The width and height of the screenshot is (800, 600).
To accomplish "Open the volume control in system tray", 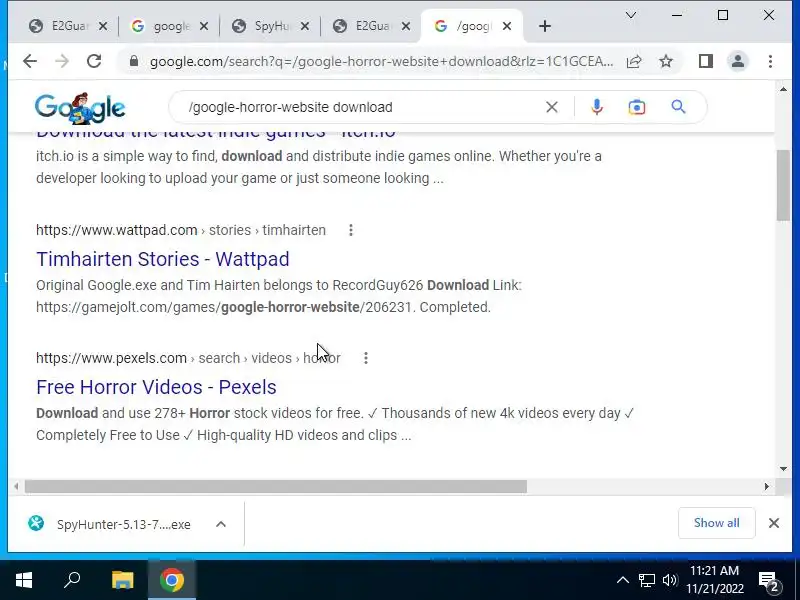I will tap(669, 581).
